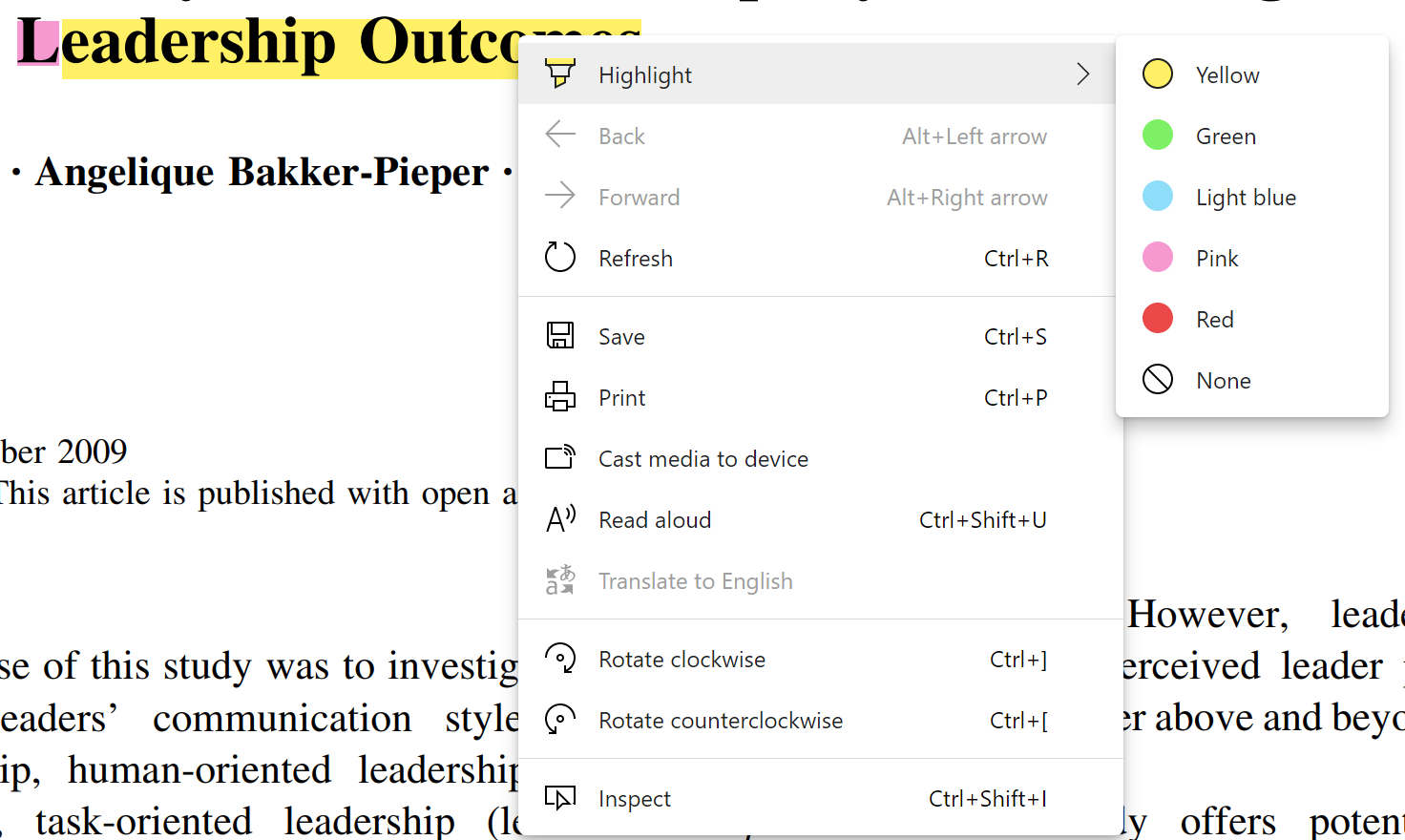Click the None crossed-circle icon
Viewport: 1405px width, 840px height.
1158,379
